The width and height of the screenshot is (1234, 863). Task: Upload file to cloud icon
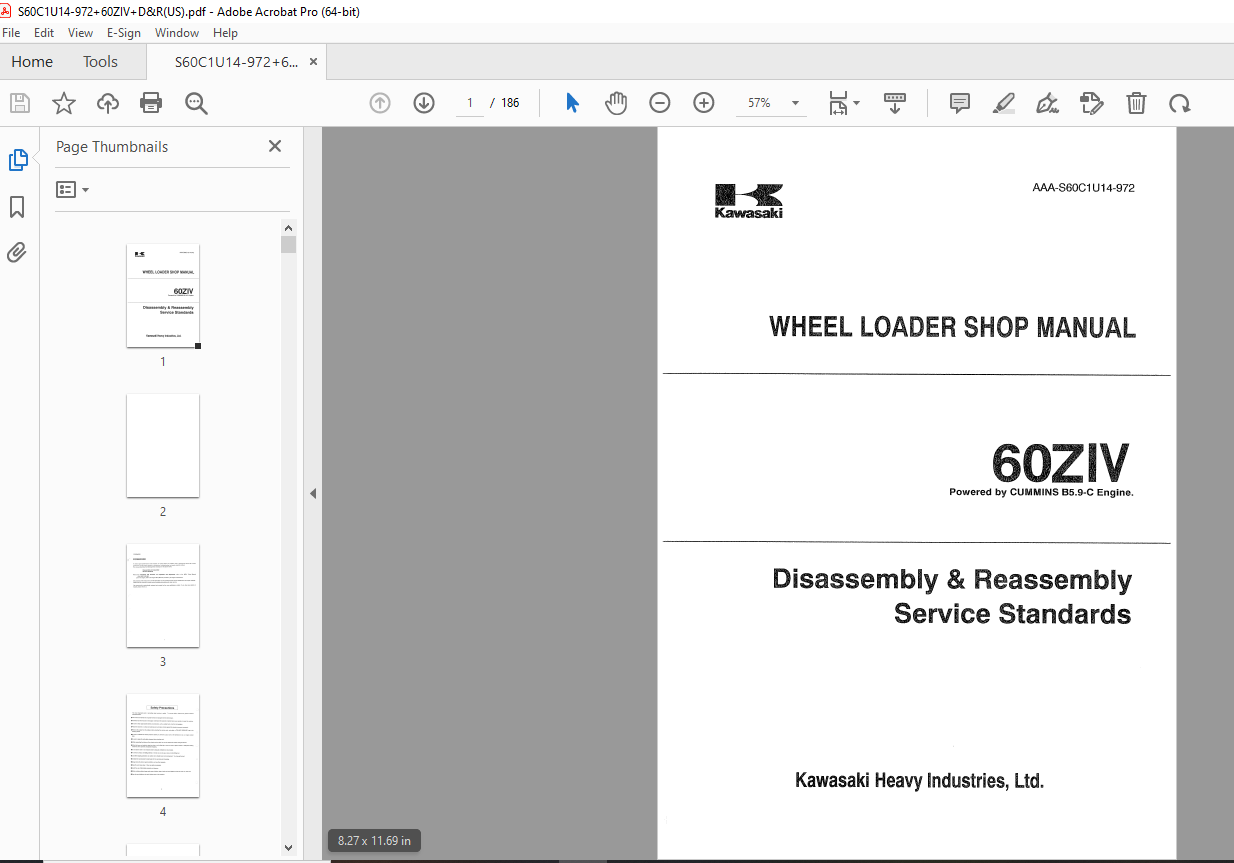(x=108, y=103)
